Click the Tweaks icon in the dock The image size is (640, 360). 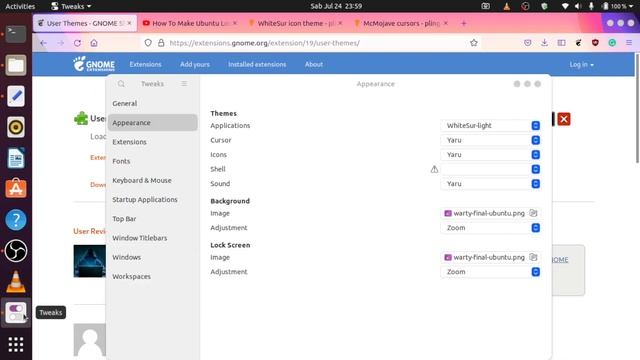point(16,313)
